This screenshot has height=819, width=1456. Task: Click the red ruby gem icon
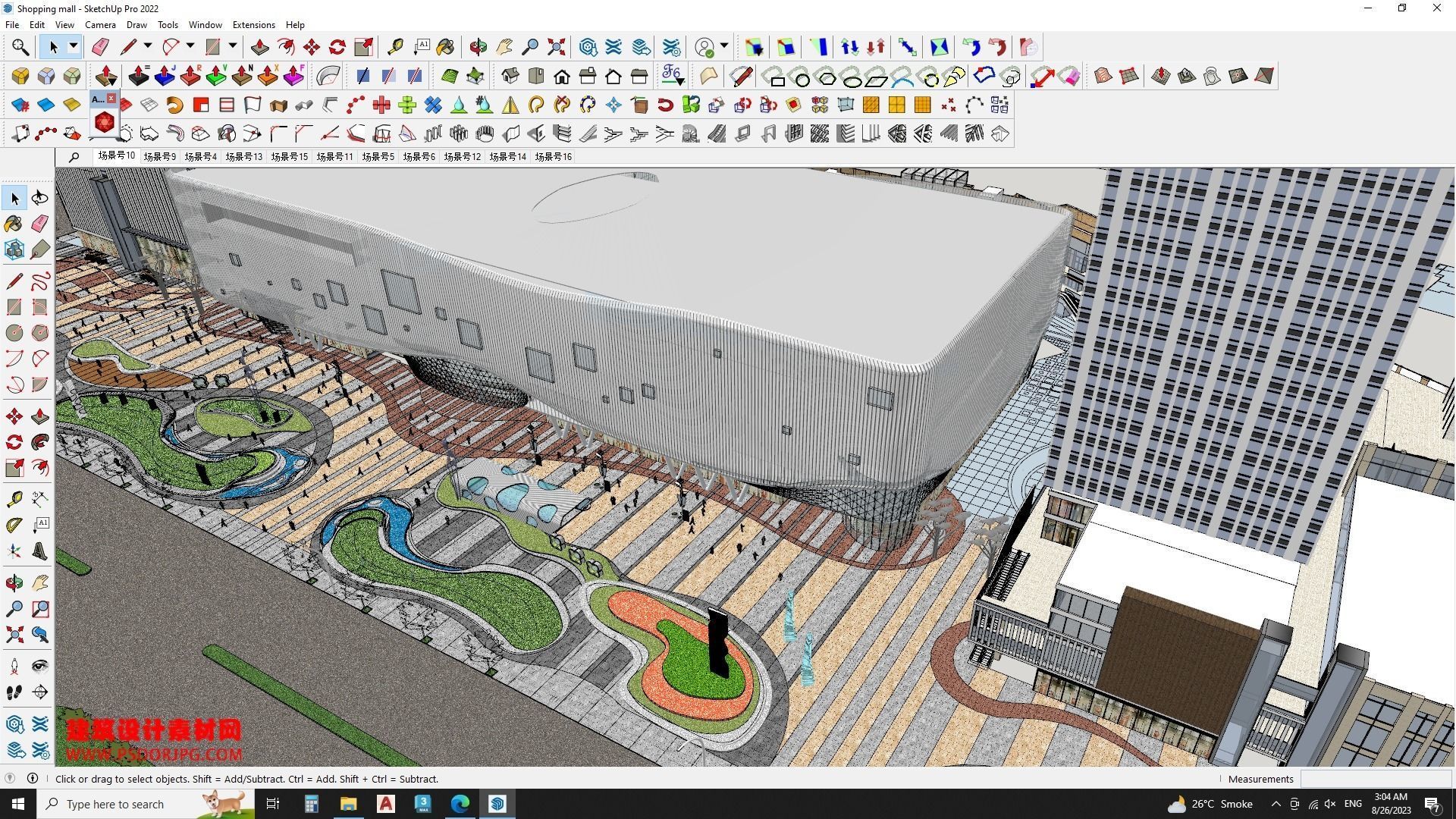click(105, 121)
